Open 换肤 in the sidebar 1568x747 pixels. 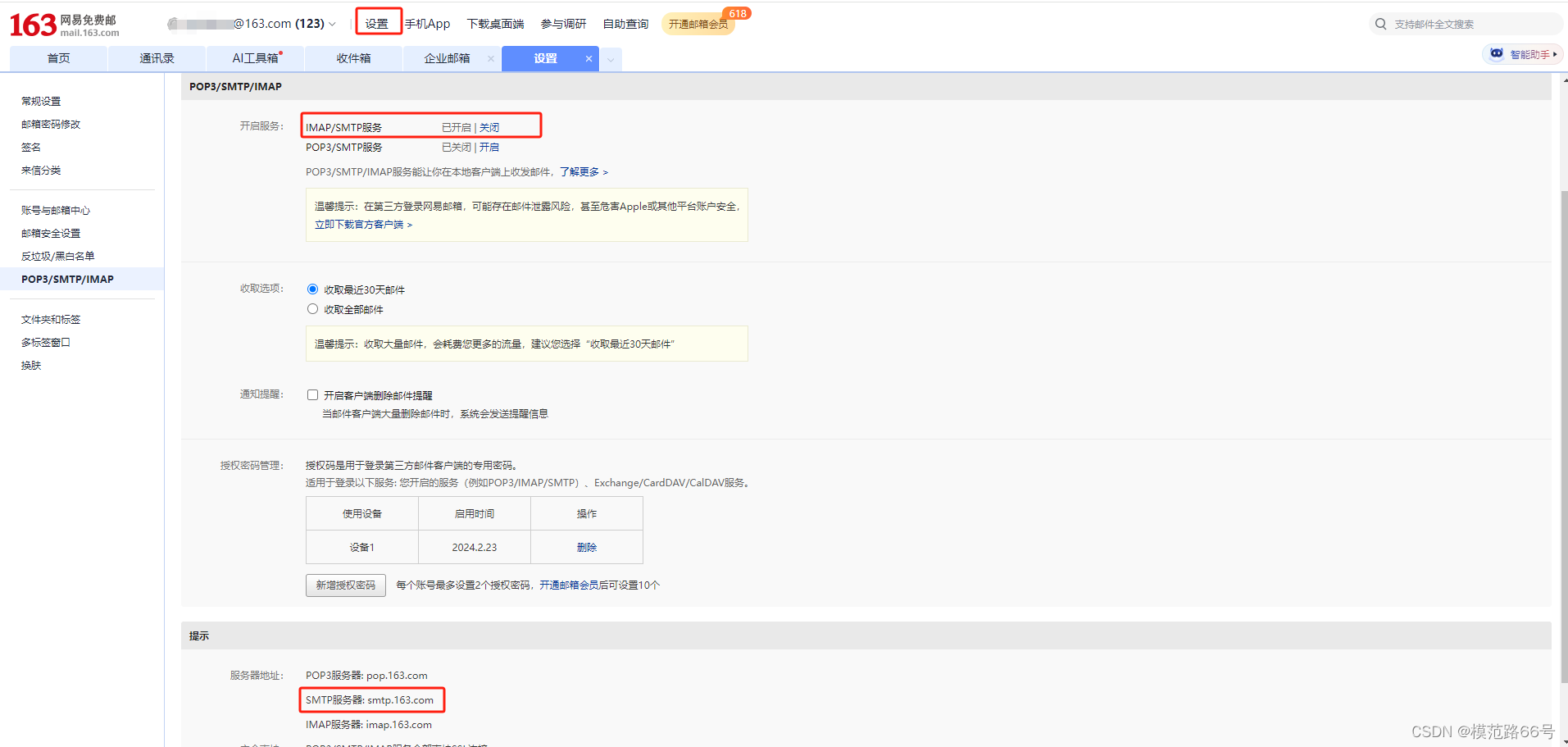click(31, 366)
